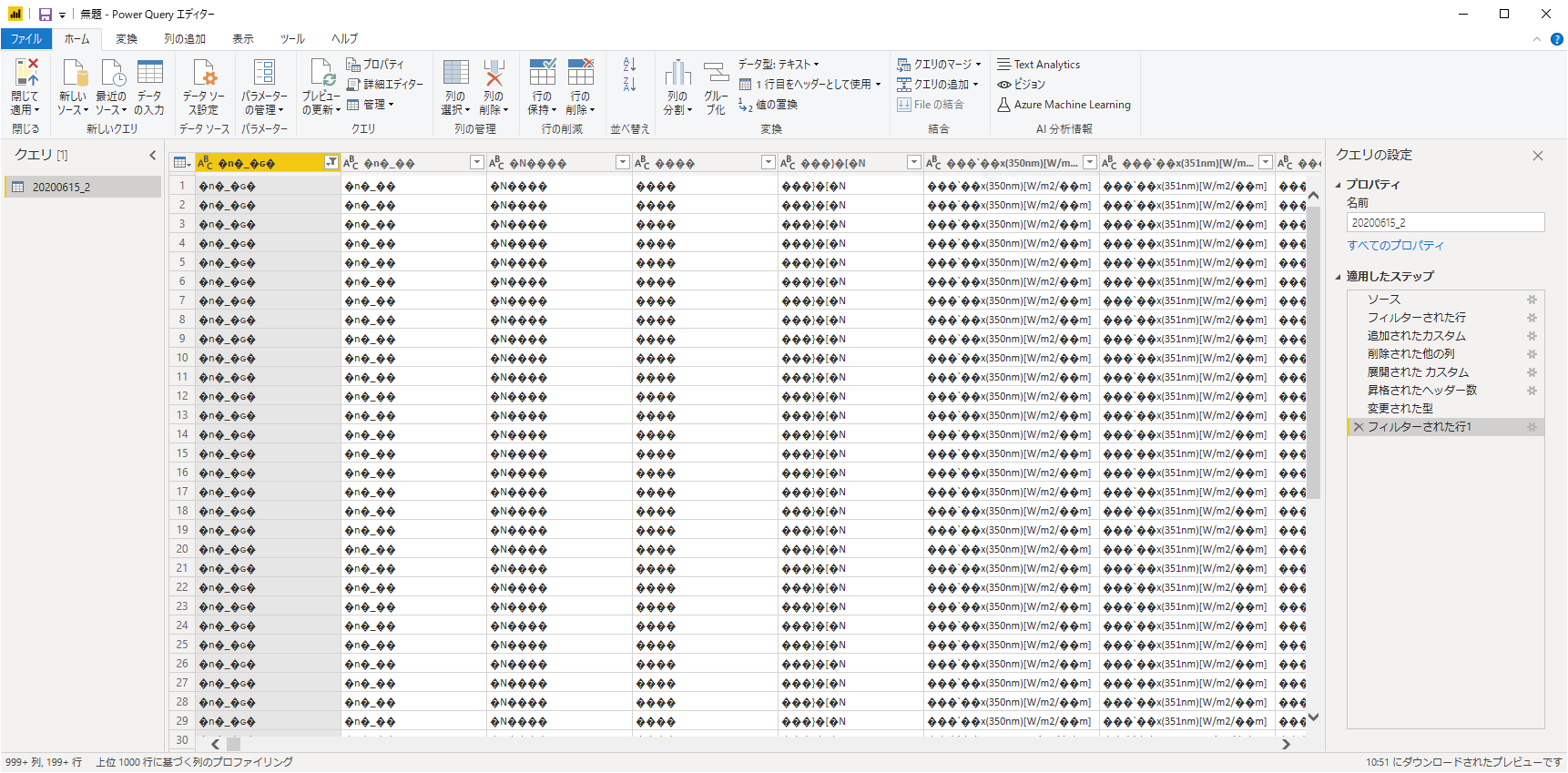
Task: Sort ascending using the A-Z icon
Action: [629, 65]
